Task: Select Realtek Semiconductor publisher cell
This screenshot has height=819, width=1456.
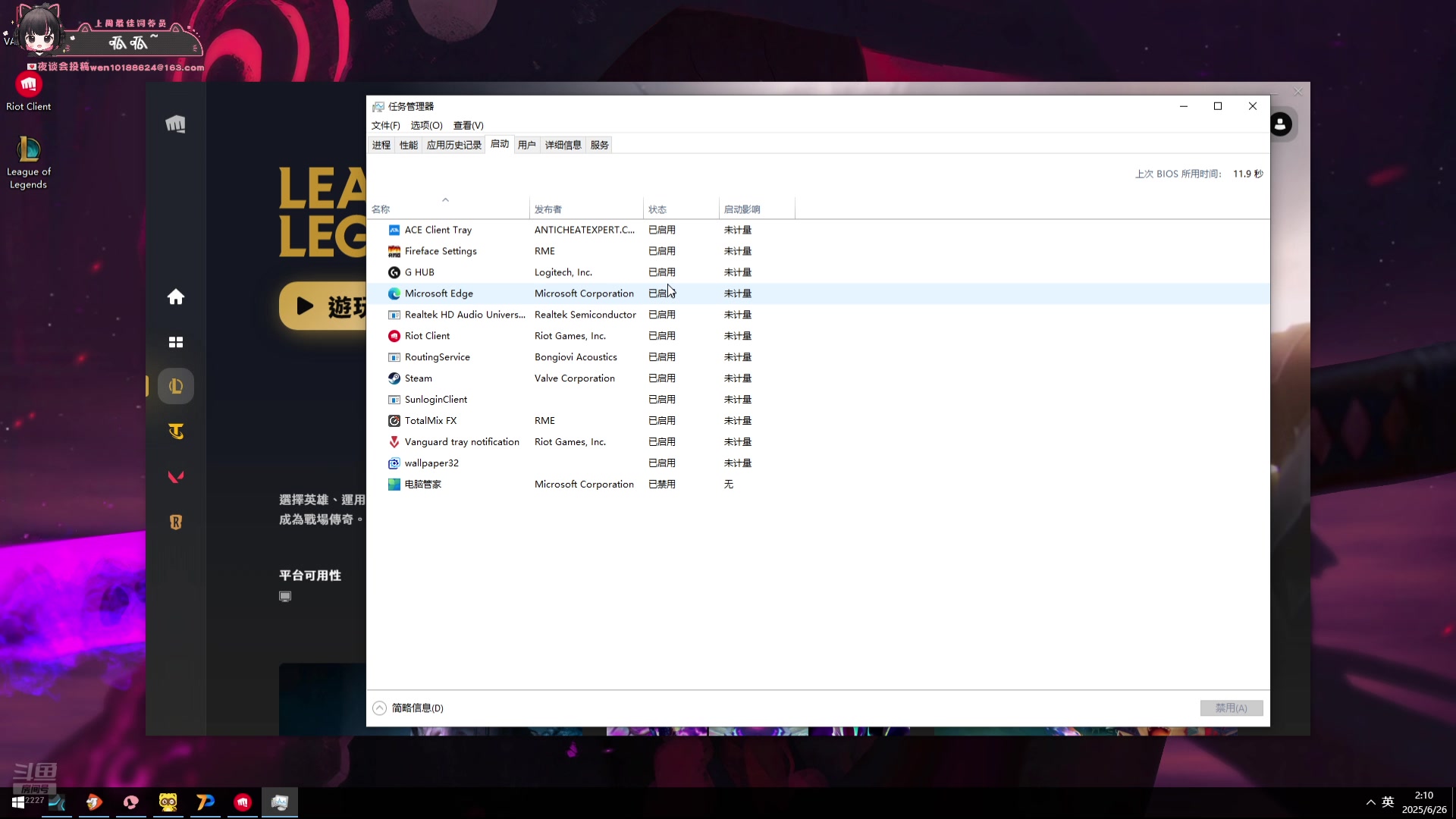Action: tap(585, 315)
